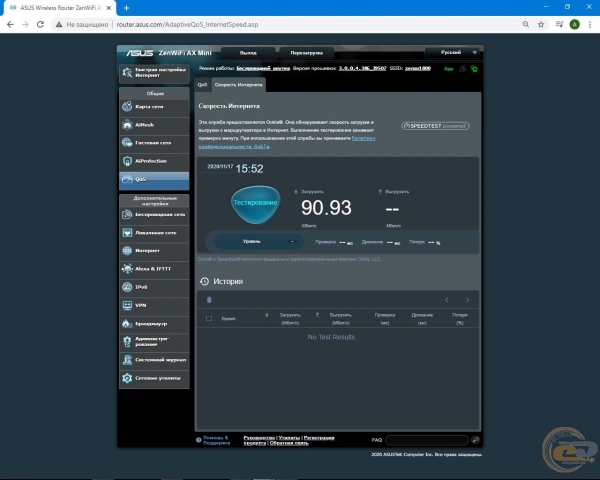Go to next history page arrow
Viewport: 600px width, 480px height.
pyautogui.click(x=467, y=300)
